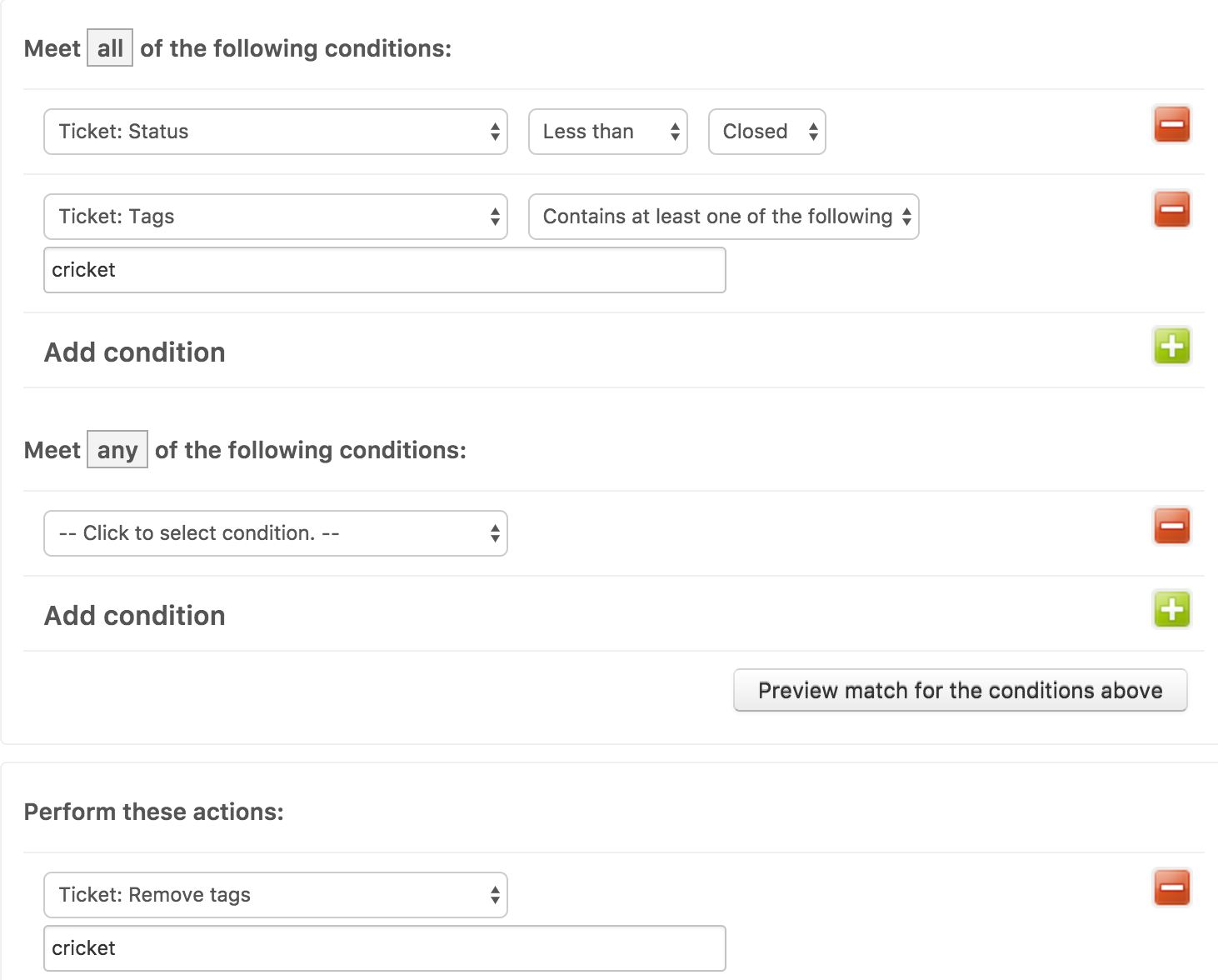Delete the empty 'Click to select condition' row
1218x980 pixels.
[1171, 527]
